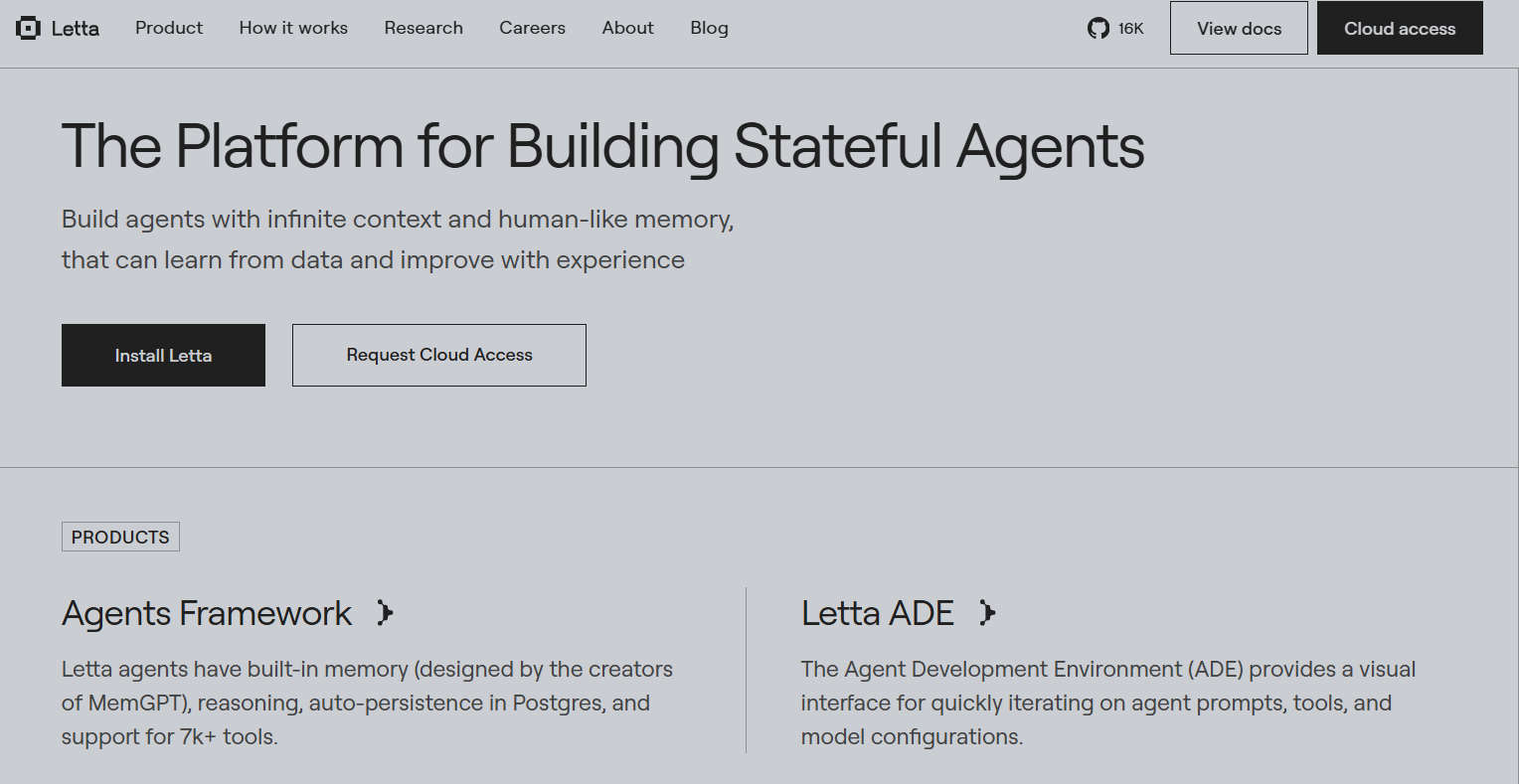Open the Product menu item

click(x=169, y=28)
